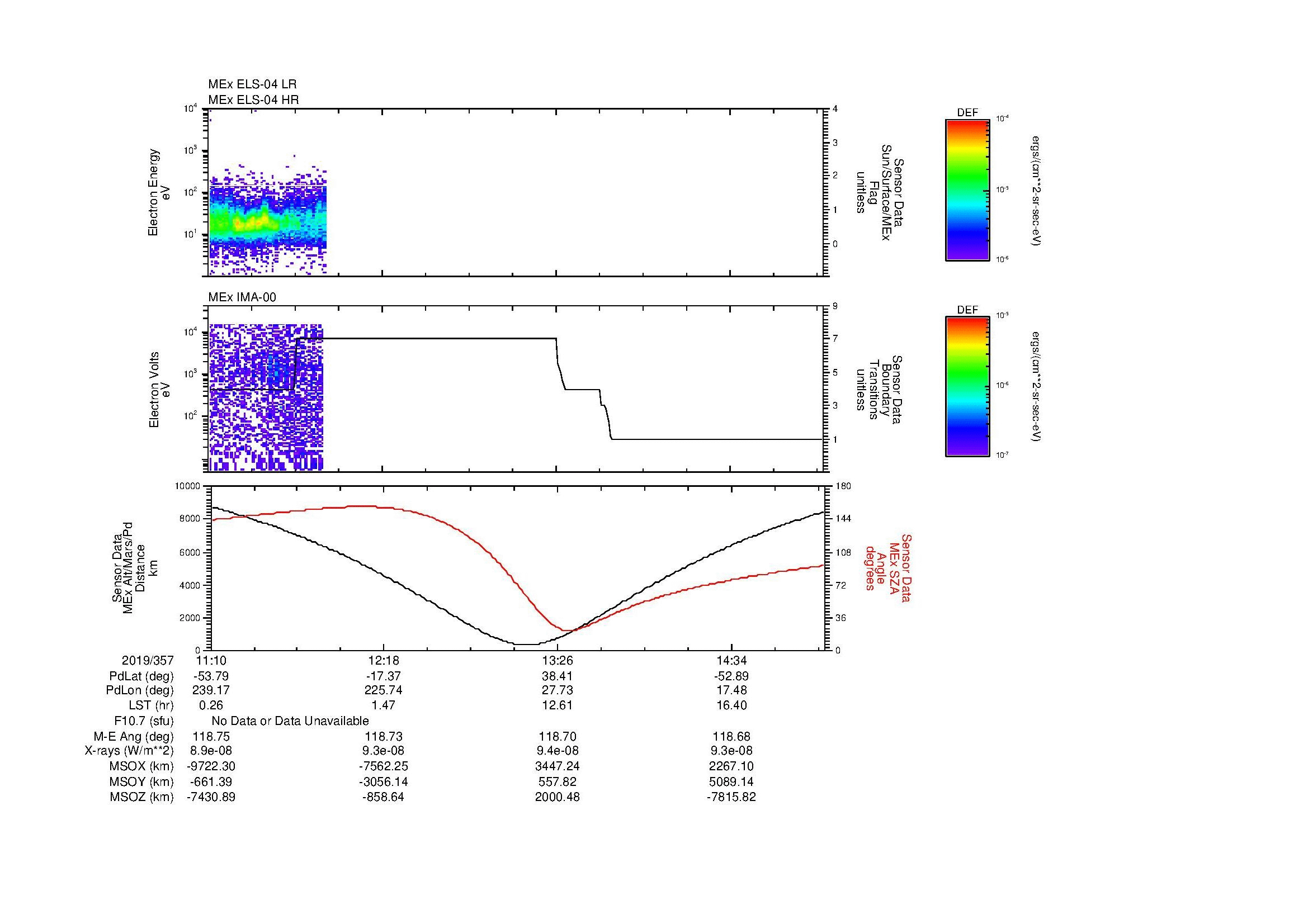Click the LST value 16.40
The image size is (1308, 924).
pyautogui.click(x=731, y=705)
